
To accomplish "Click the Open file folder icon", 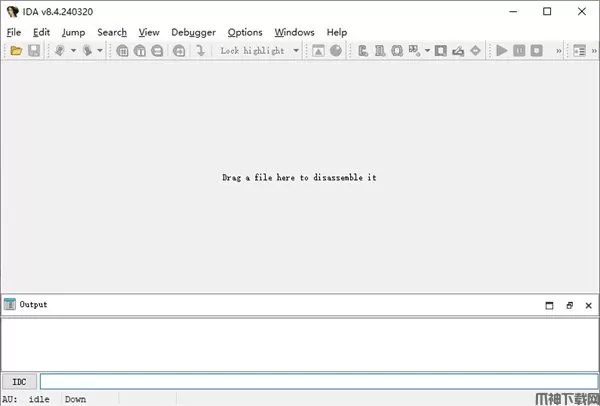I will [x=16, y=51].
